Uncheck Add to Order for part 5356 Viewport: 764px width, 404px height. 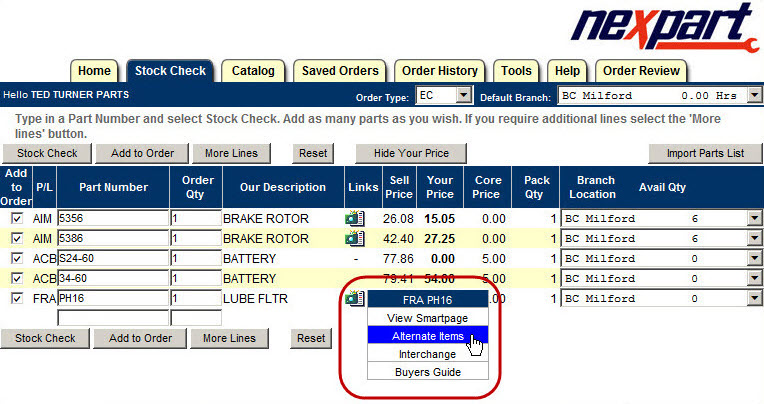point(17,218)
